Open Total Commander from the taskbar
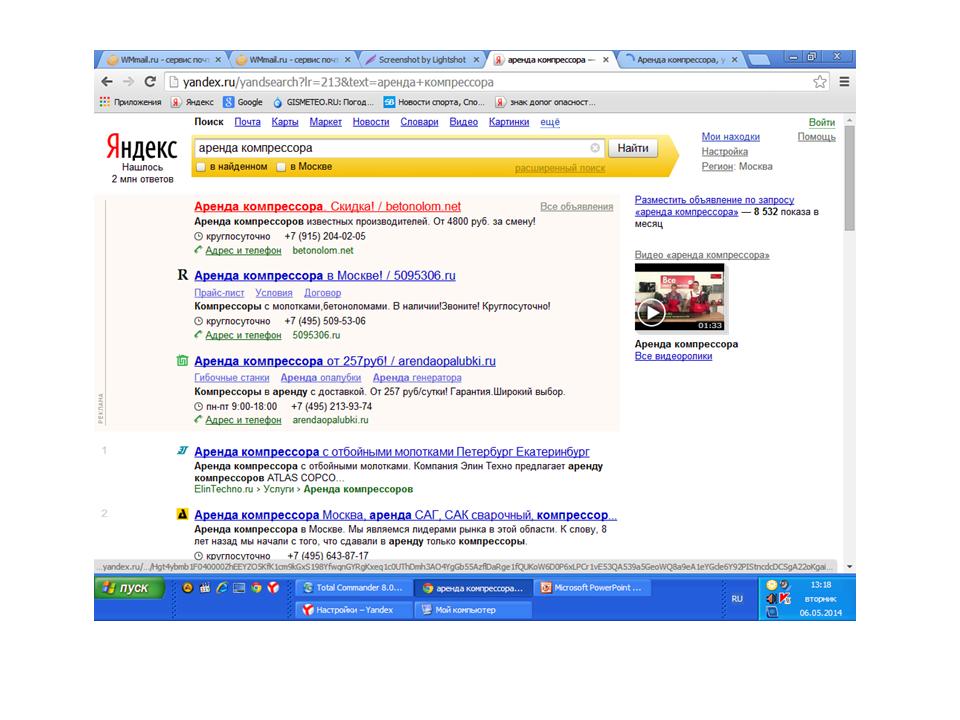The width and height of the screenshot is (960, 720). click(354, 588)
